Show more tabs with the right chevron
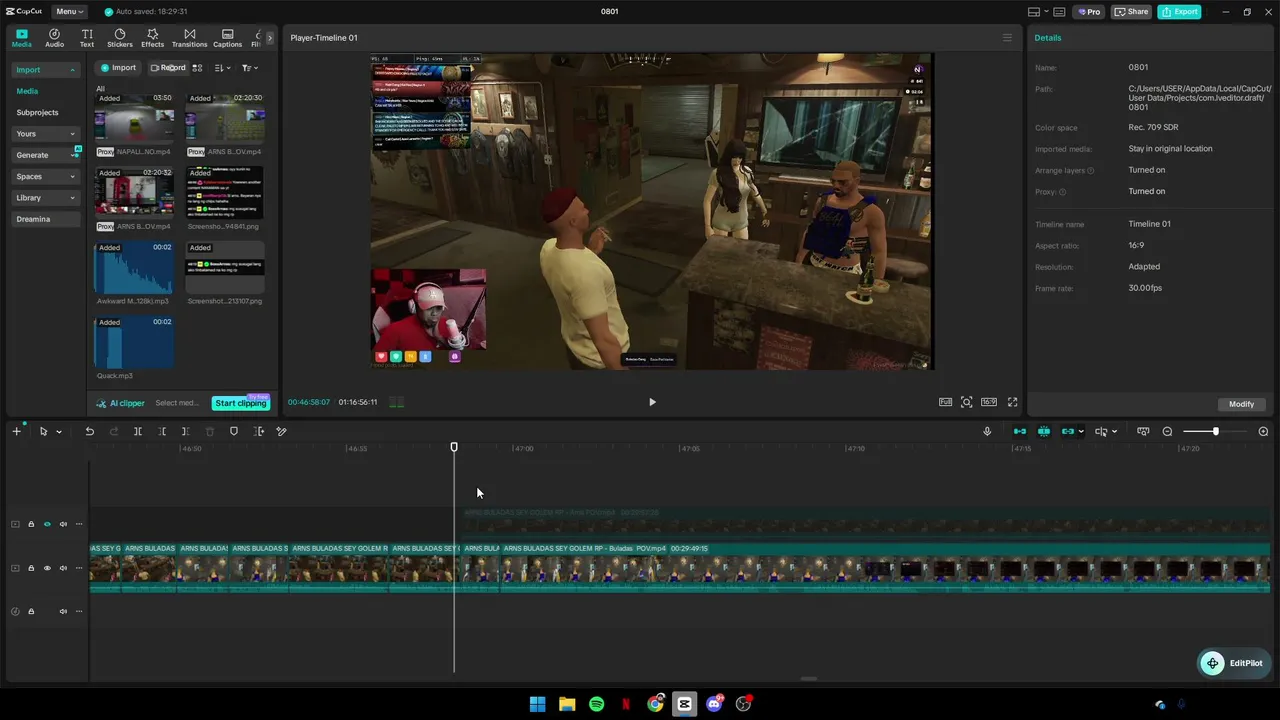The width and height of the screenshot is (1280, 720). (x=269, y=38)
